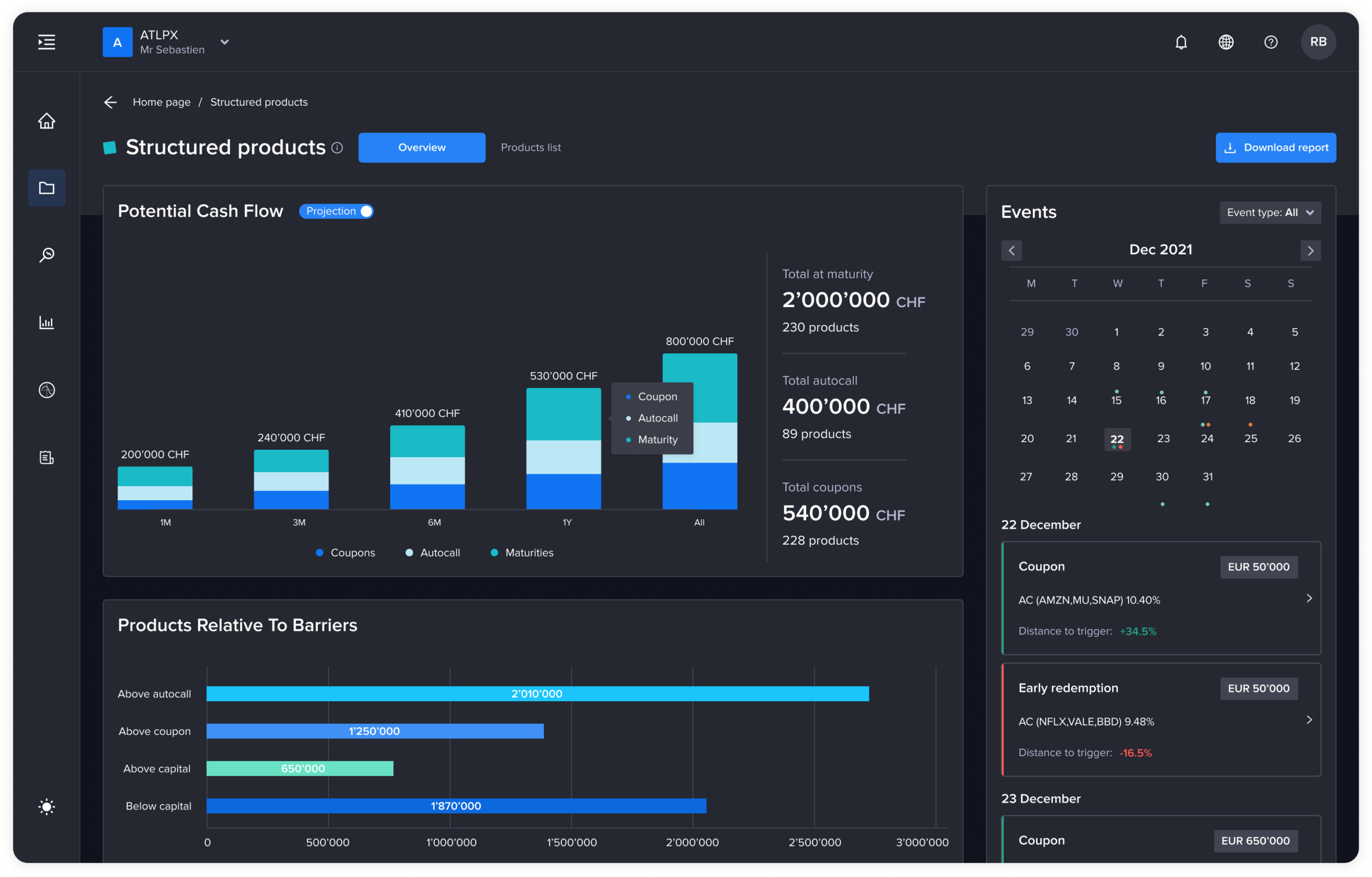The height and width of the screenshot is (877, 1372).
Task: Select December 24 in the calendar
Action: [1207, 438]
